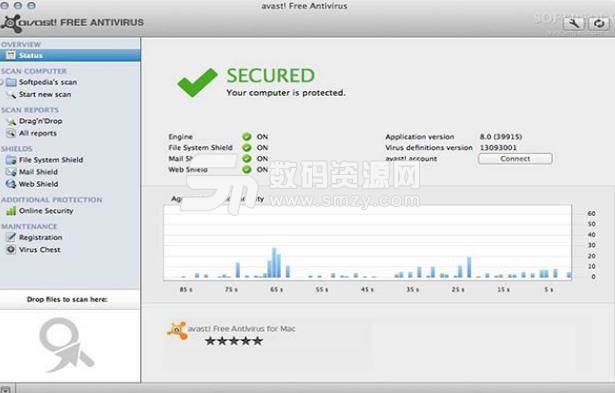The width and height of the screenshot is (615, 393).
Task: Click the Connect button for avast! account
Action: click(x=515, y=158)
